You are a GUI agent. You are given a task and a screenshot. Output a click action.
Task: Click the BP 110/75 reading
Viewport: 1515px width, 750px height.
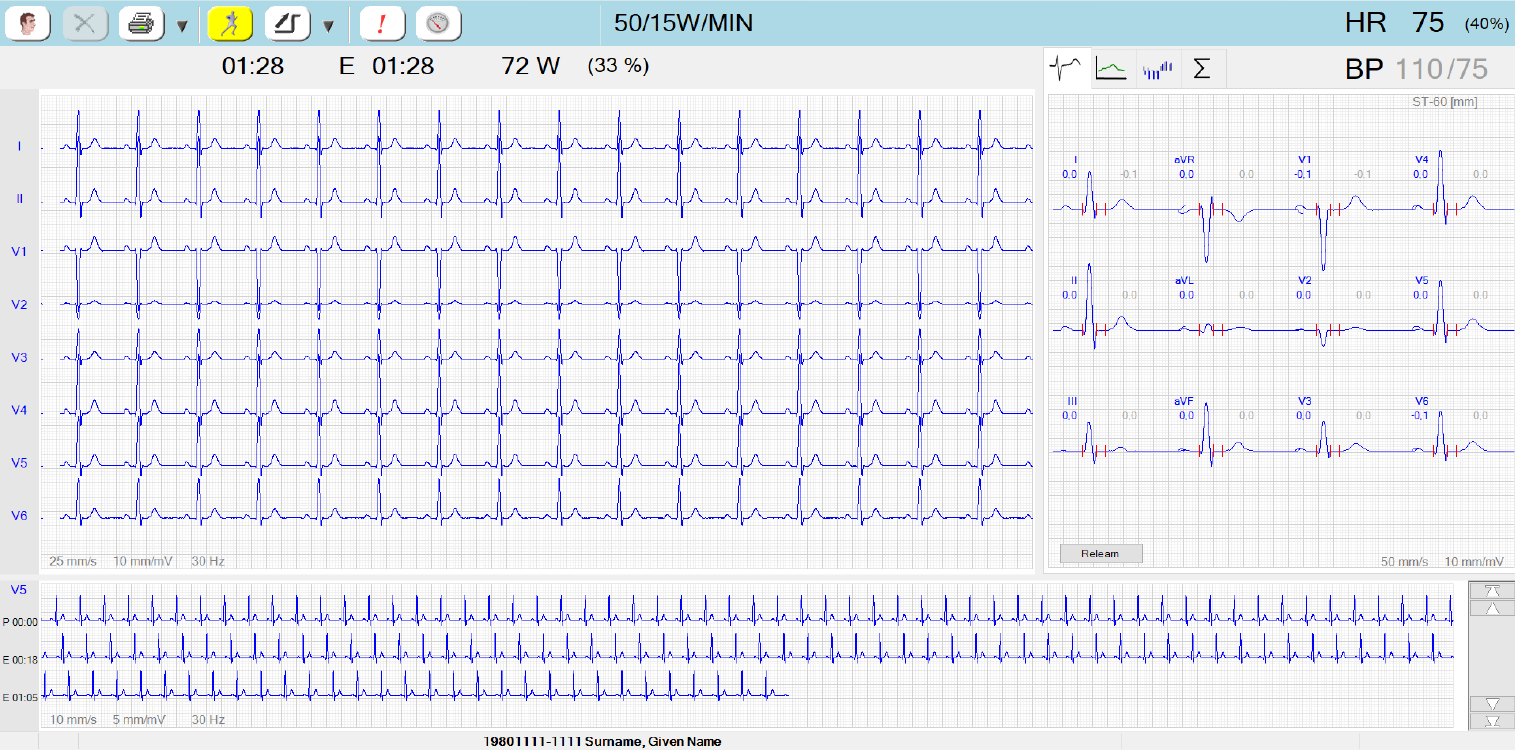click(1416, 69)
